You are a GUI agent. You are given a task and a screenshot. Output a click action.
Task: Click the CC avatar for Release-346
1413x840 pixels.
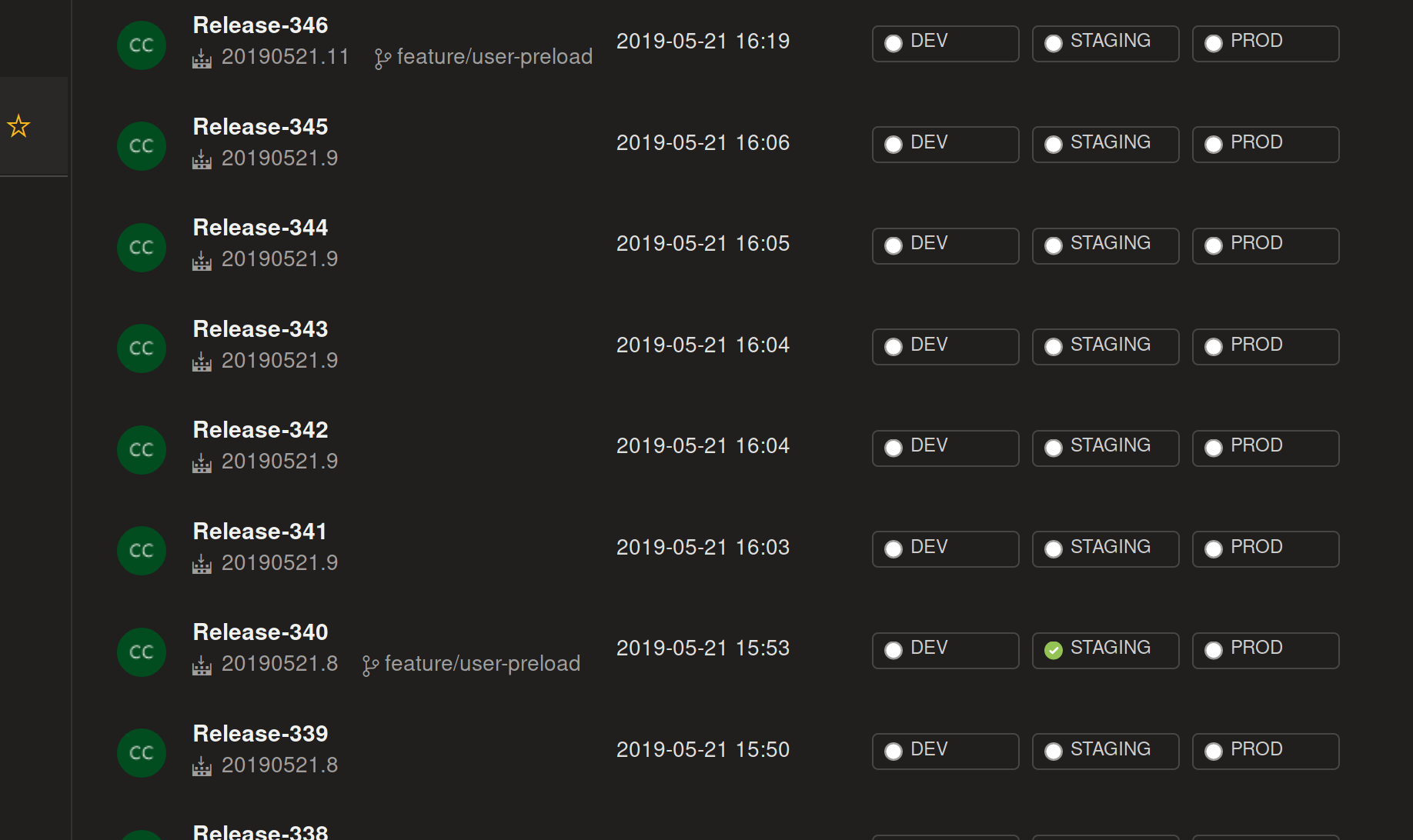pyautogui.click(x=142, y=45)
